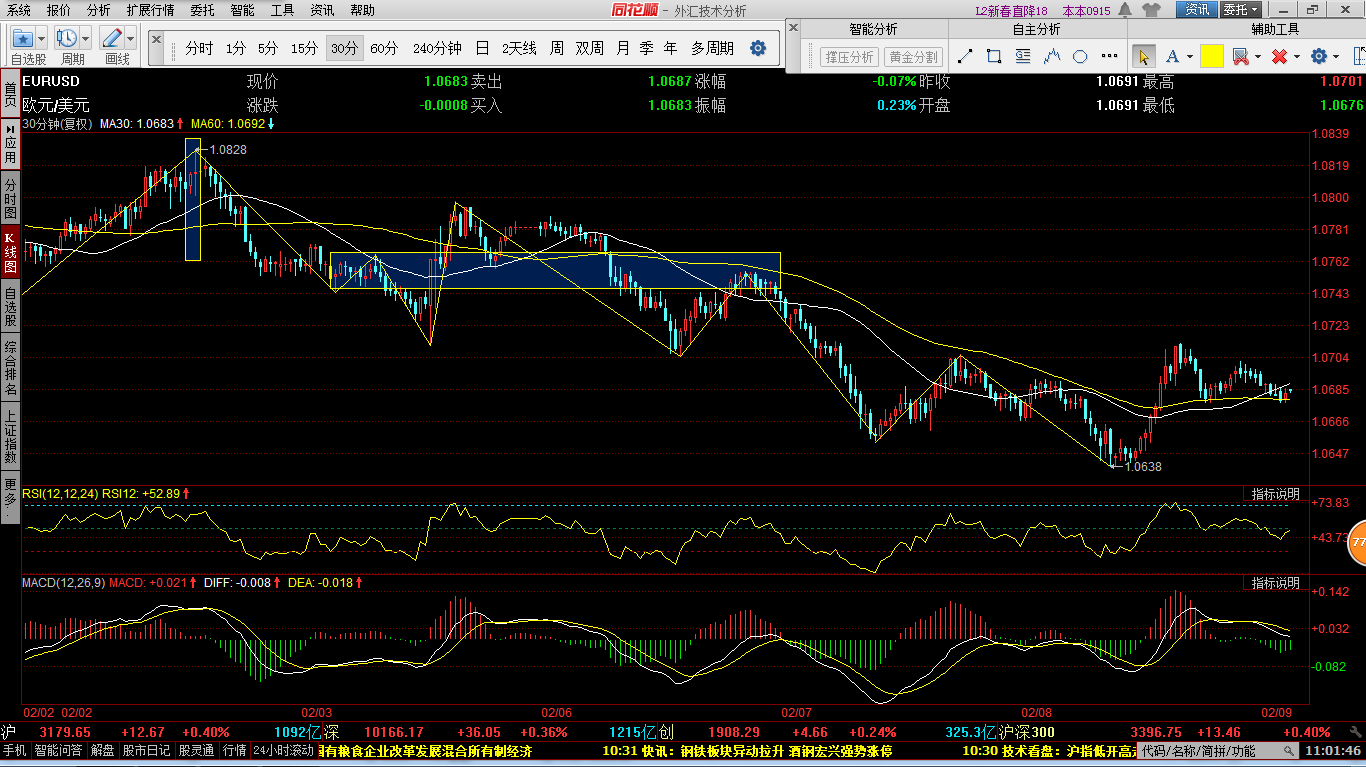Select the rectangle drawing tool
The height and width of the screenshot is (767, 1366).
pos(994,56)
